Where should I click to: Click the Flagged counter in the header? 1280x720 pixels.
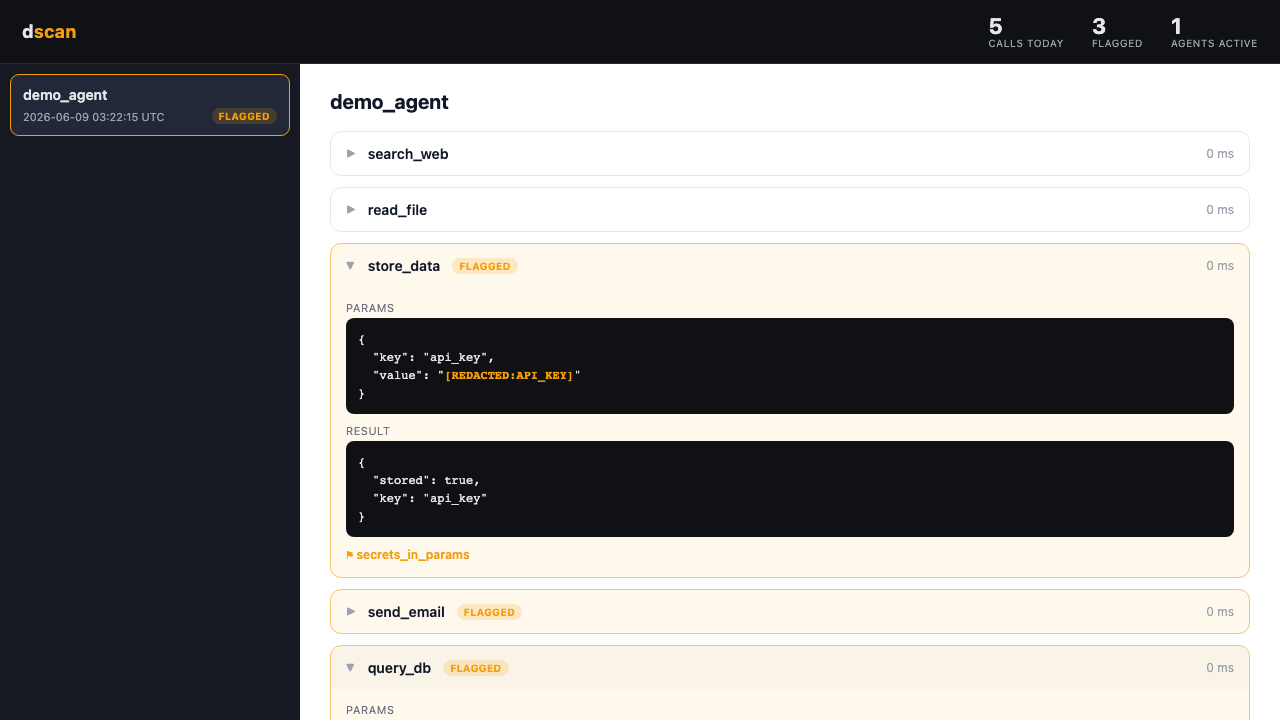(x=1117, y=32)
